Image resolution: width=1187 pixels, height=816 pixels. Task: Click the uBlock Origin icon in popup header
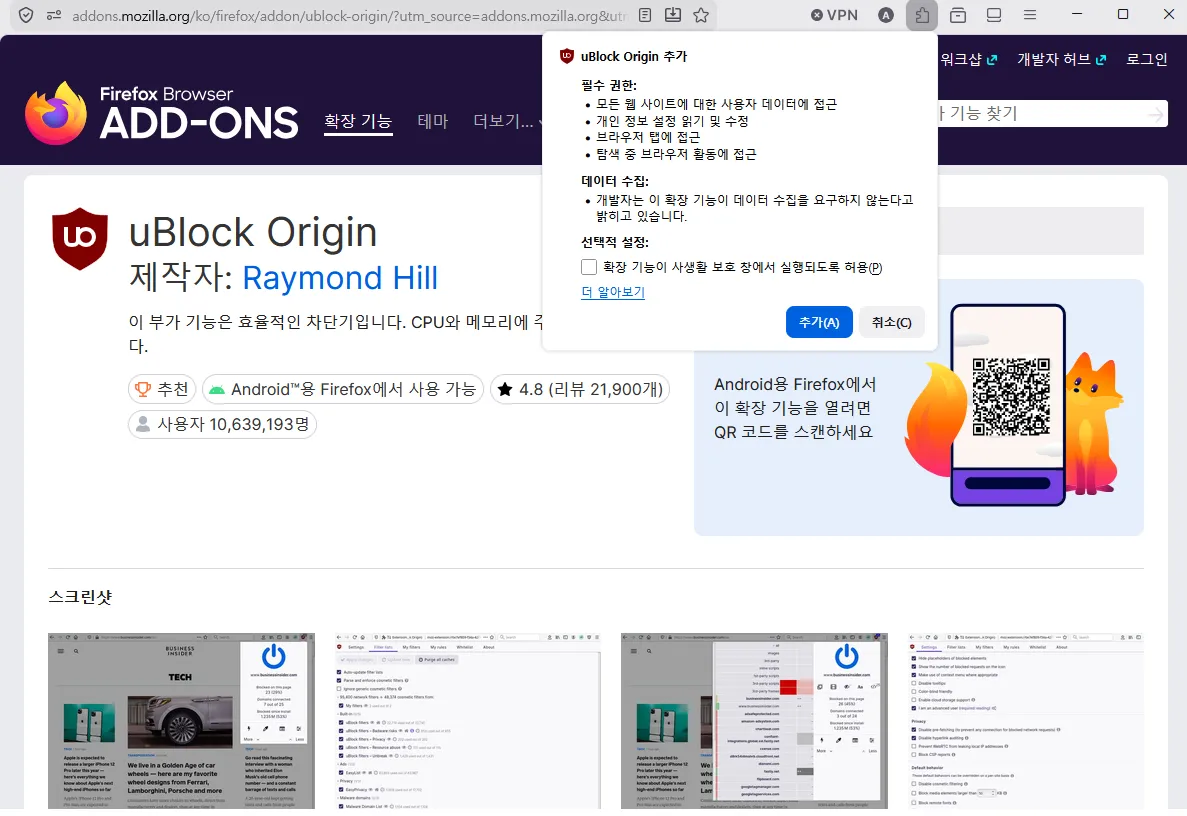[566, 56]
